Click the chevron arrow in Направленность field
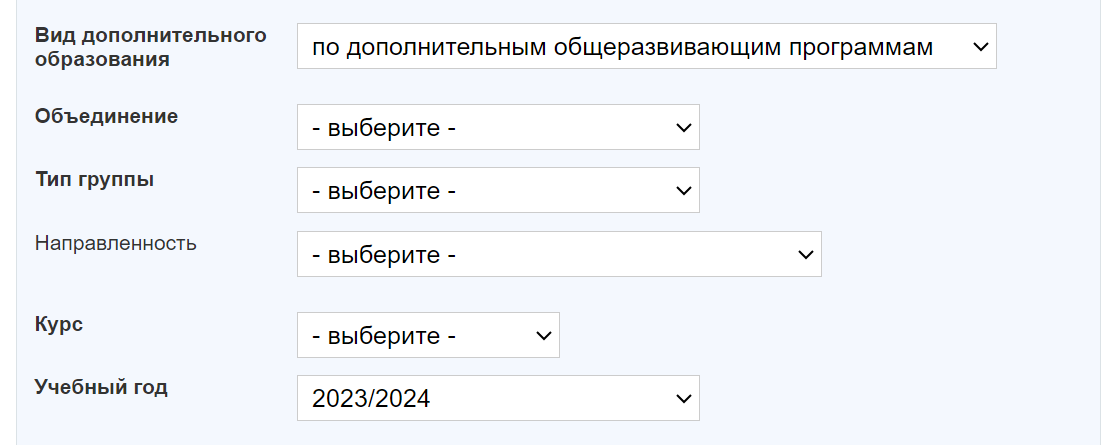 pos(806,255)
